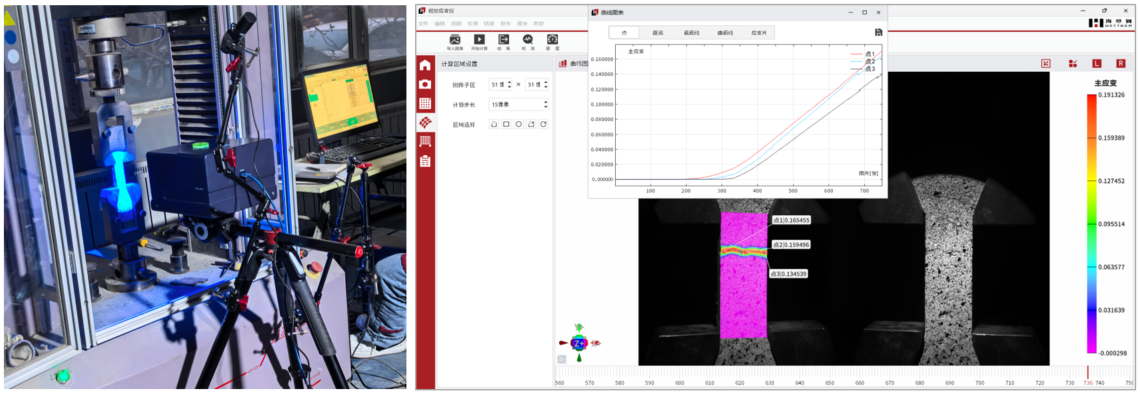Open the 15像素 step length dropdown

point(518,105)
